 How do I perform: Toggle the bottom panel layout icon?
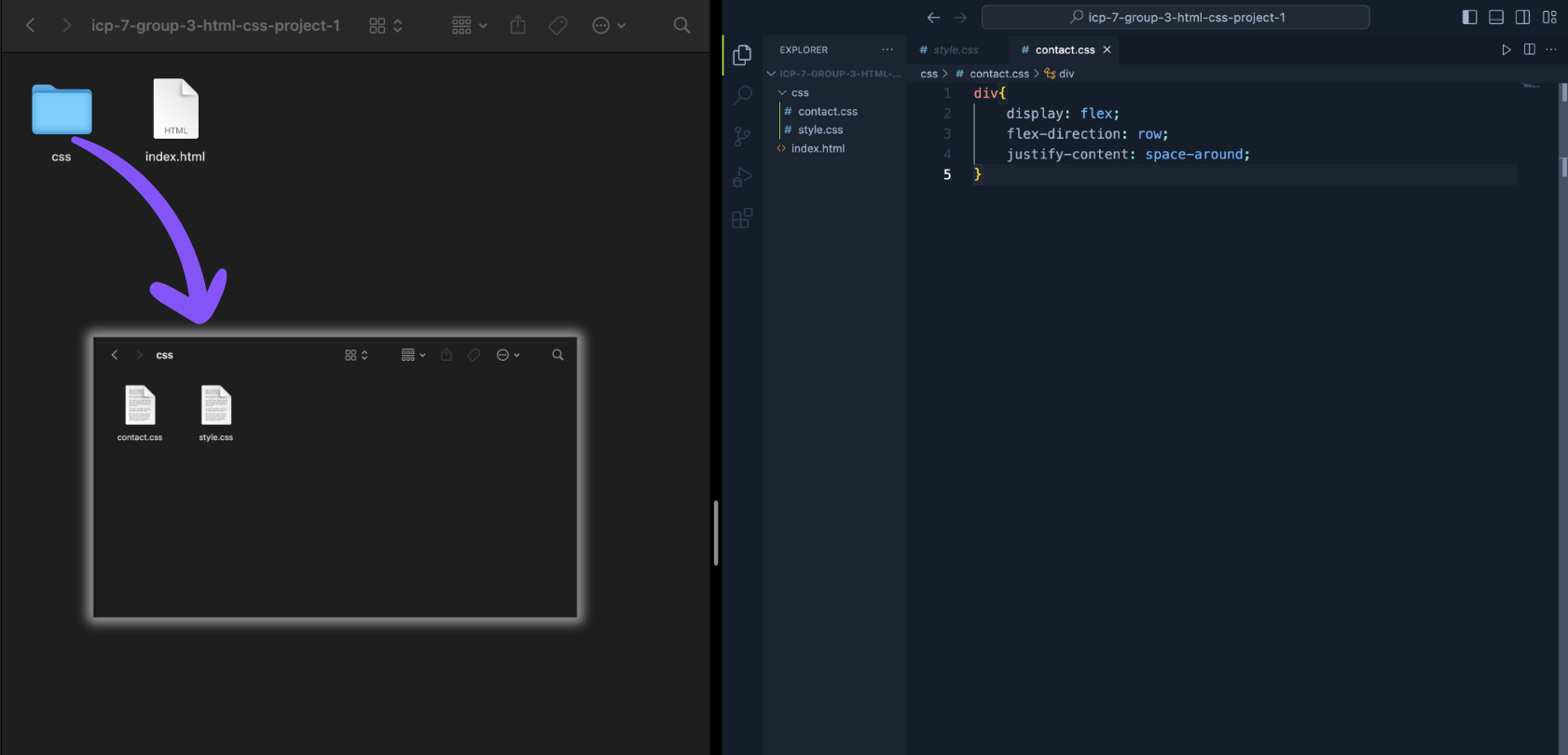[1496, 17]
